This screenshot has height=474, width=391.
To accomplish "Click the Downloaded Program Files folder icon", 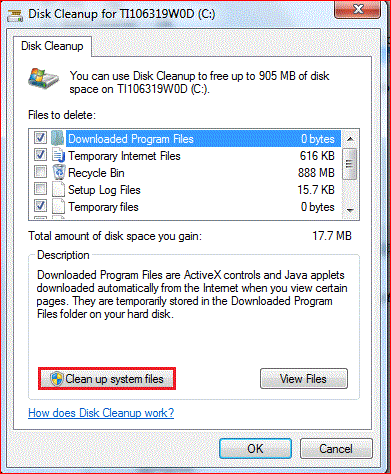I will [x=58, y=138].
